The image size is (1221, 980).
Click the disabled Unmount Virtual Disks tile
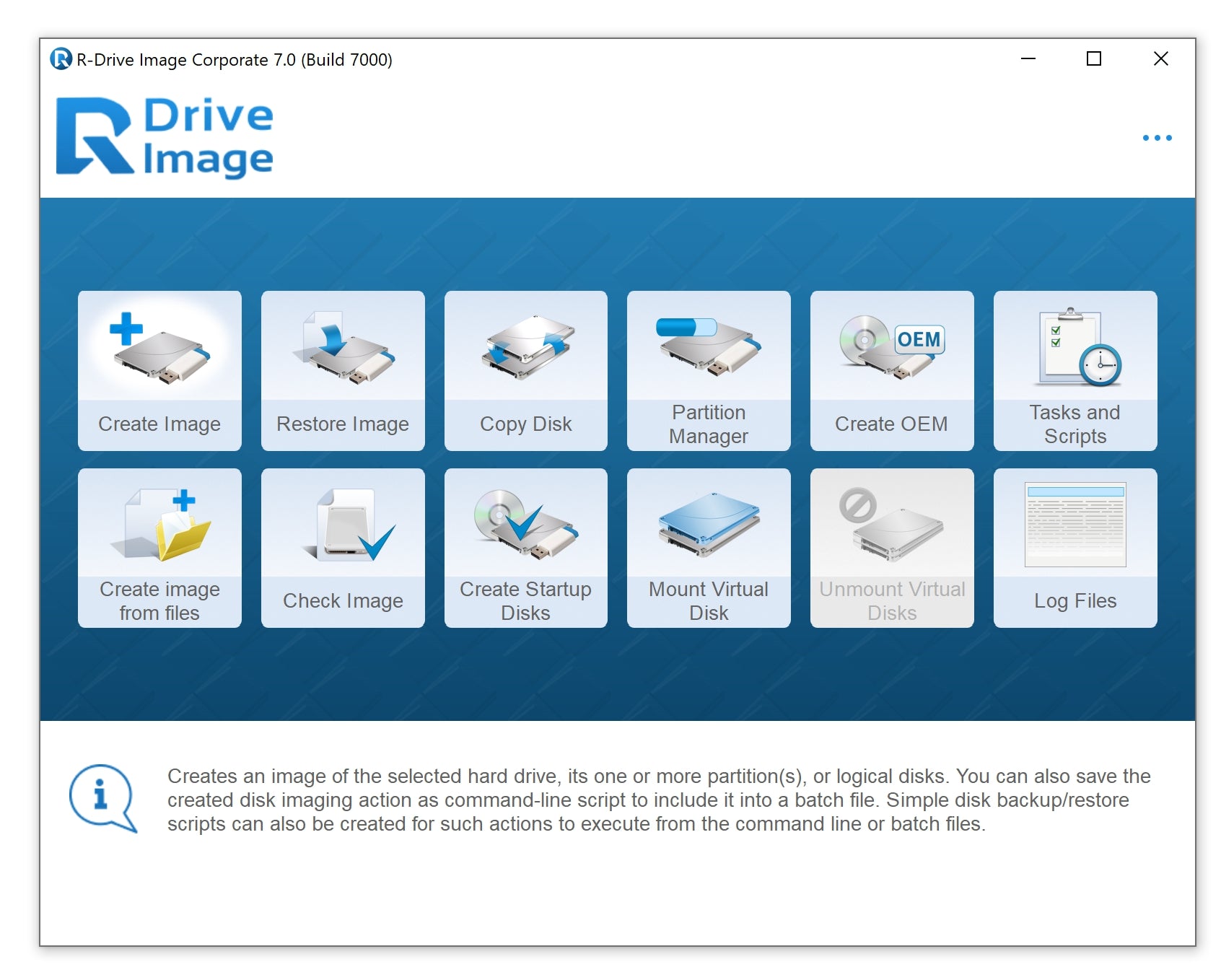click(891, 548)
